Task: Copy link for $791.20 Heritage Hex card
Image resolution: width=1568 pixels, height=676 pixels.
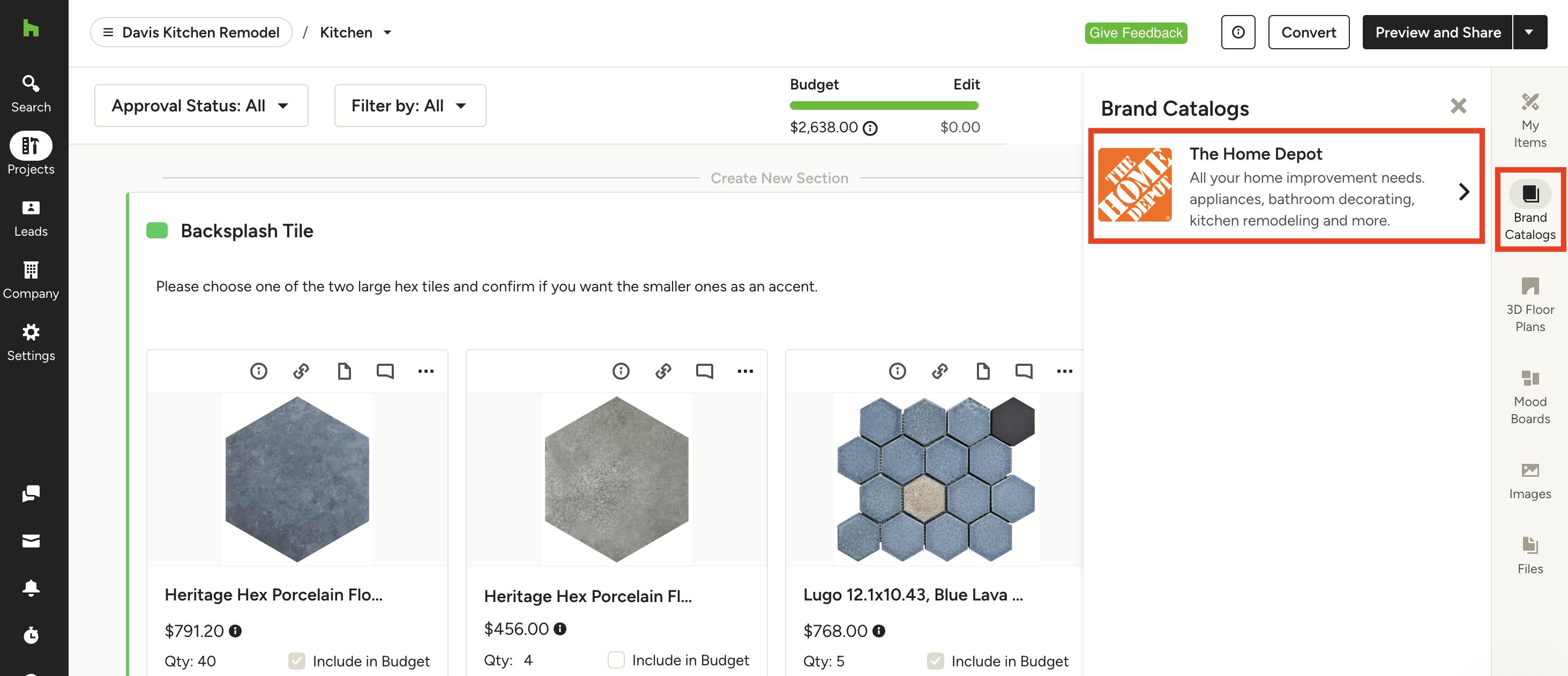Action: (x=301, y=371)
